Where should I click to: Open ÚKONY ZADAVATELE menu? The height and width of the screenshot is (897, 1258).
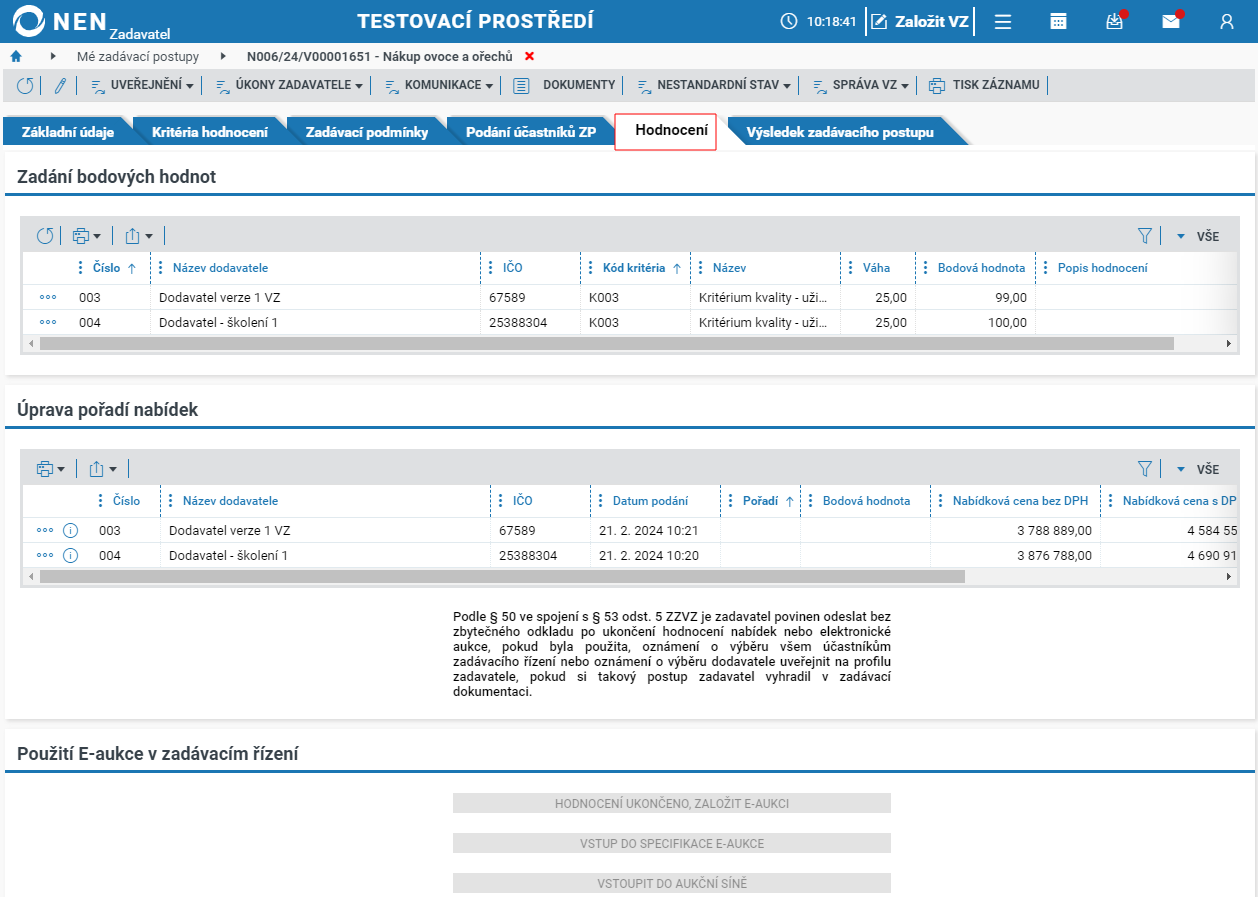coord(289,86)
